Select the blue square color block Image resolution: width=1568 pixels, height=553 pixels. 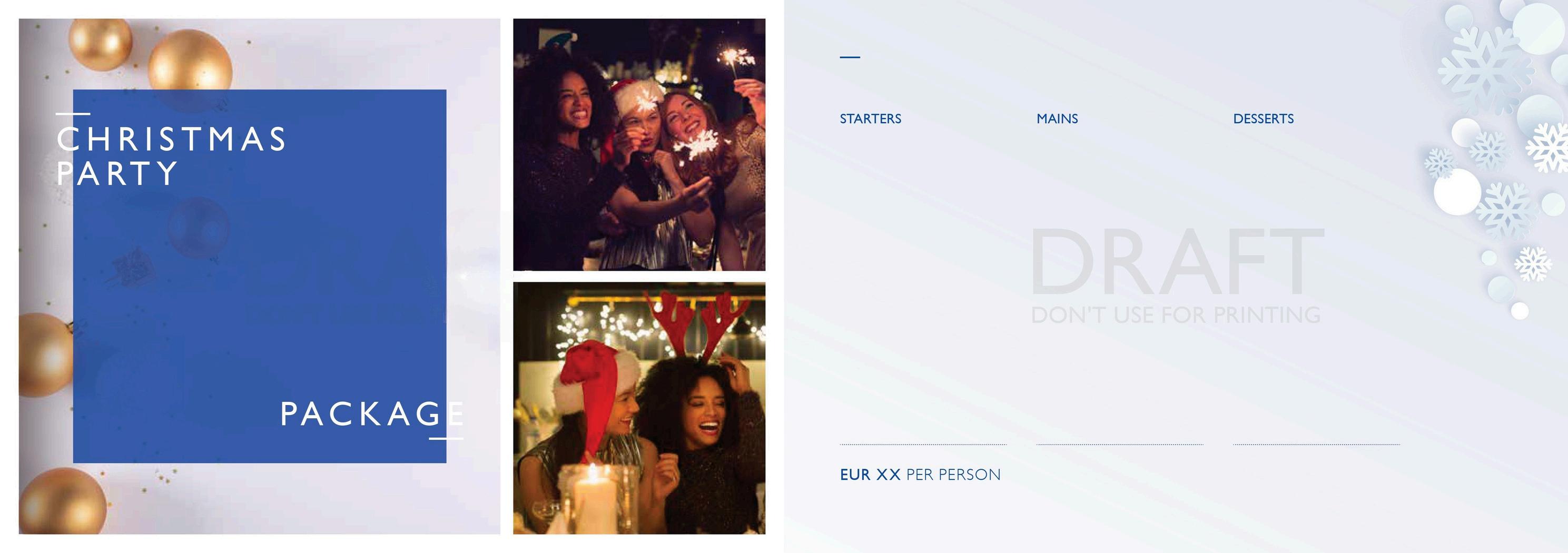tap(260, 276)
